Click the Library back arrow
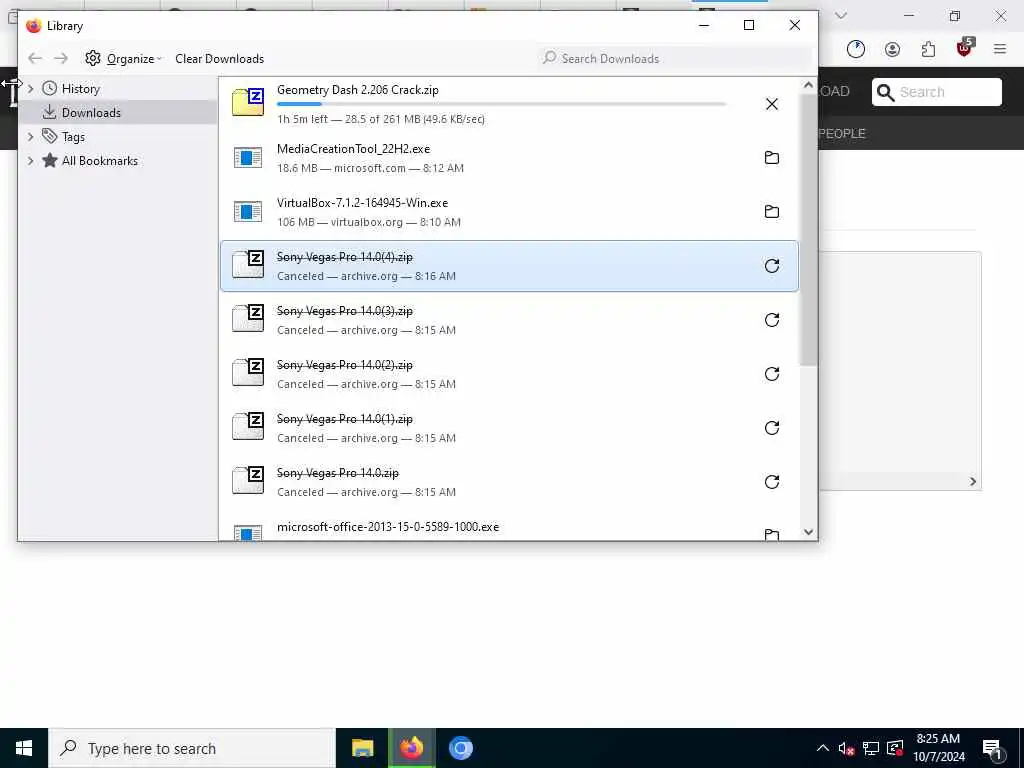Screen dimensions: 1024x768 coord(35,59)
